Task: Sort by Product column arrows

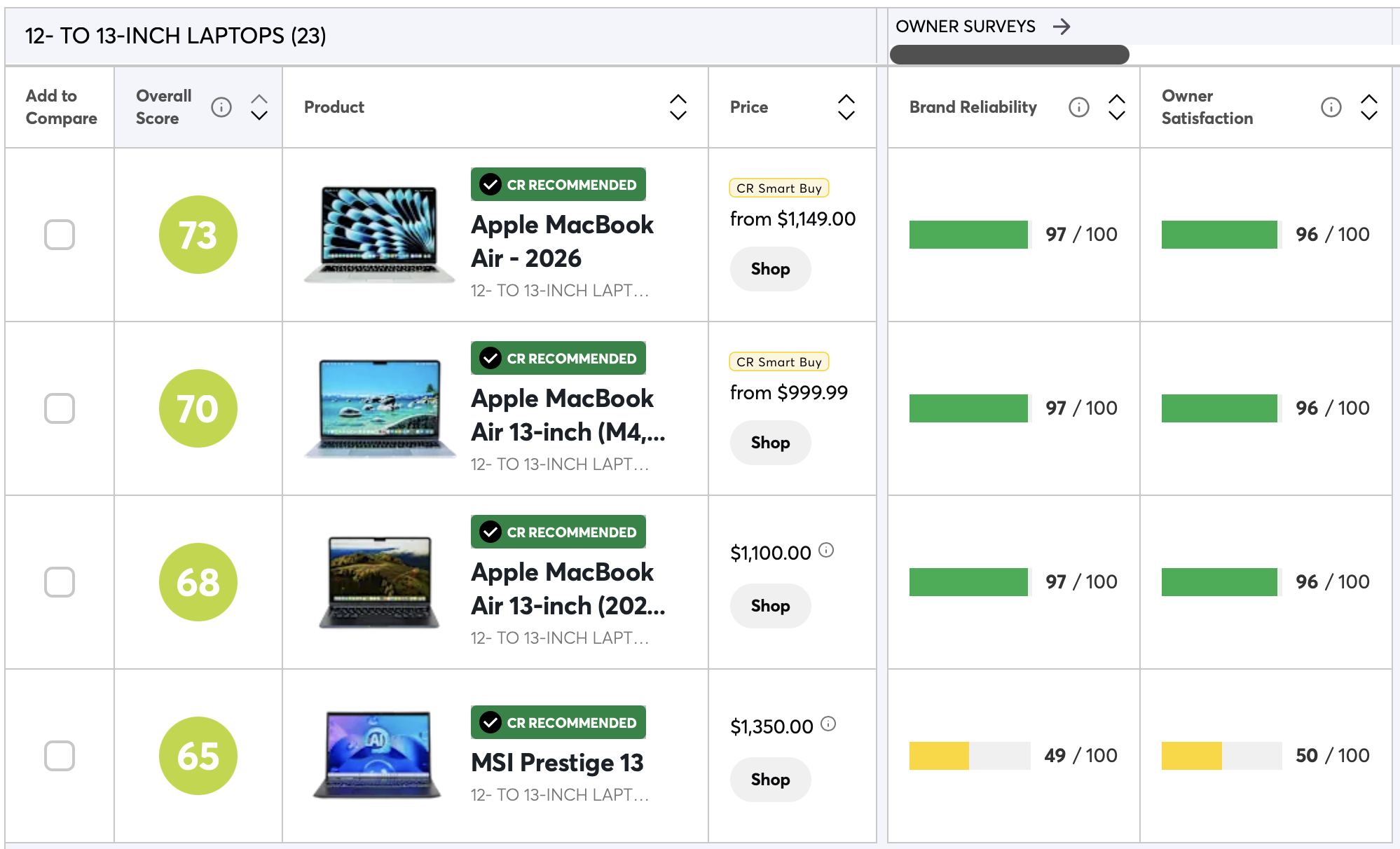Action: pyautogui.click(x=678, y=107)
